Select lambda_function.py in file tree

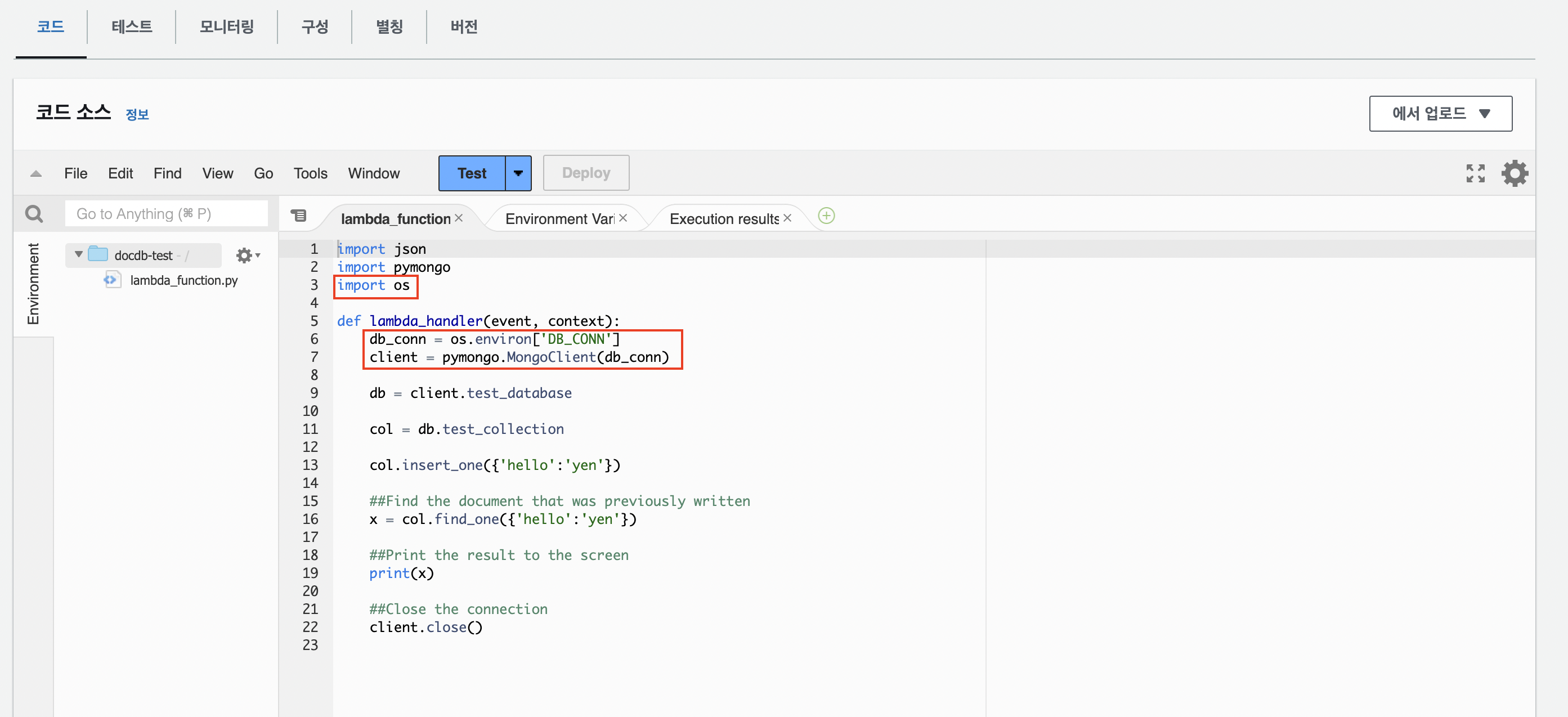point(183,280)
